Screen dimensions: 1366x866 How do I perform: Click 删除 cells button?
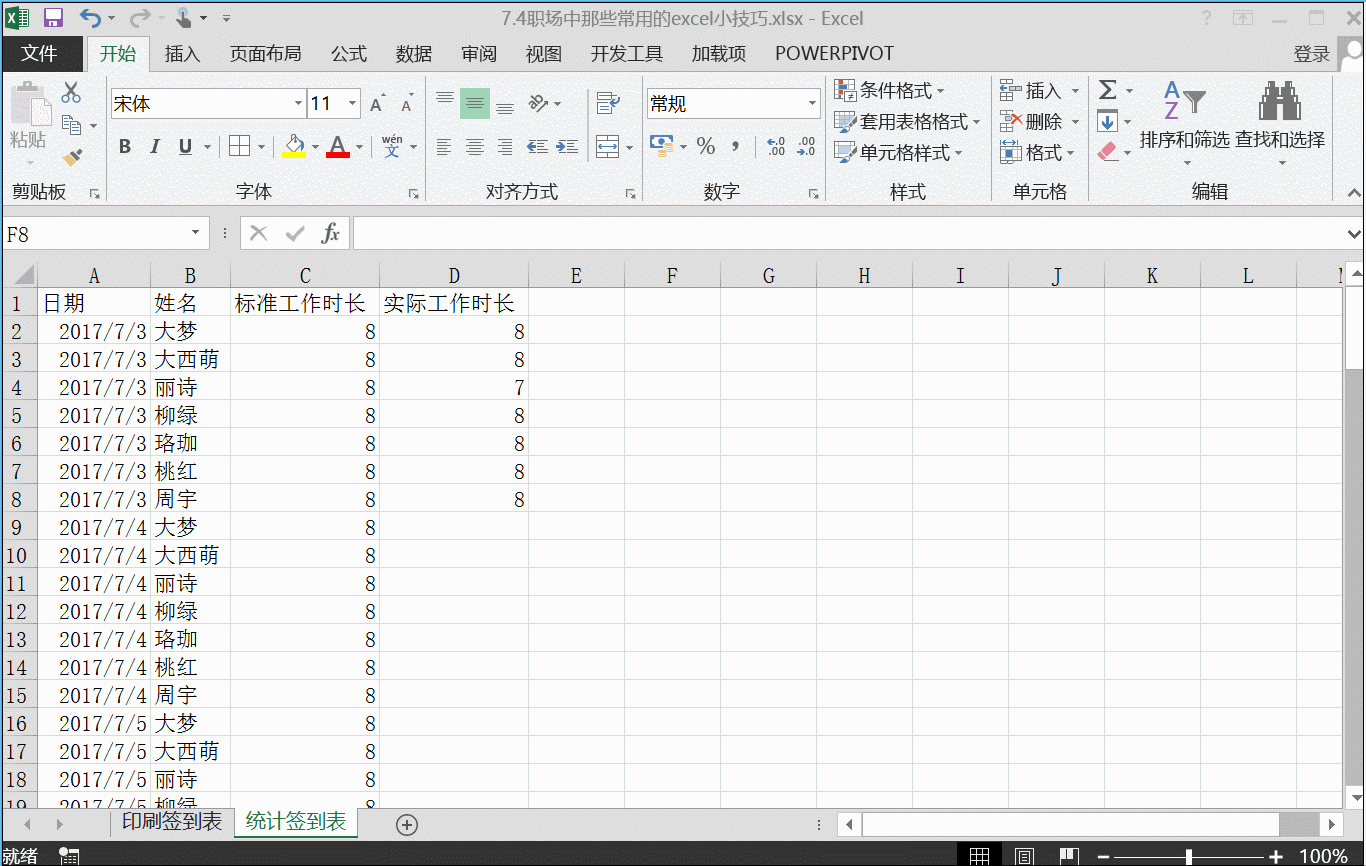(1040, 122)
